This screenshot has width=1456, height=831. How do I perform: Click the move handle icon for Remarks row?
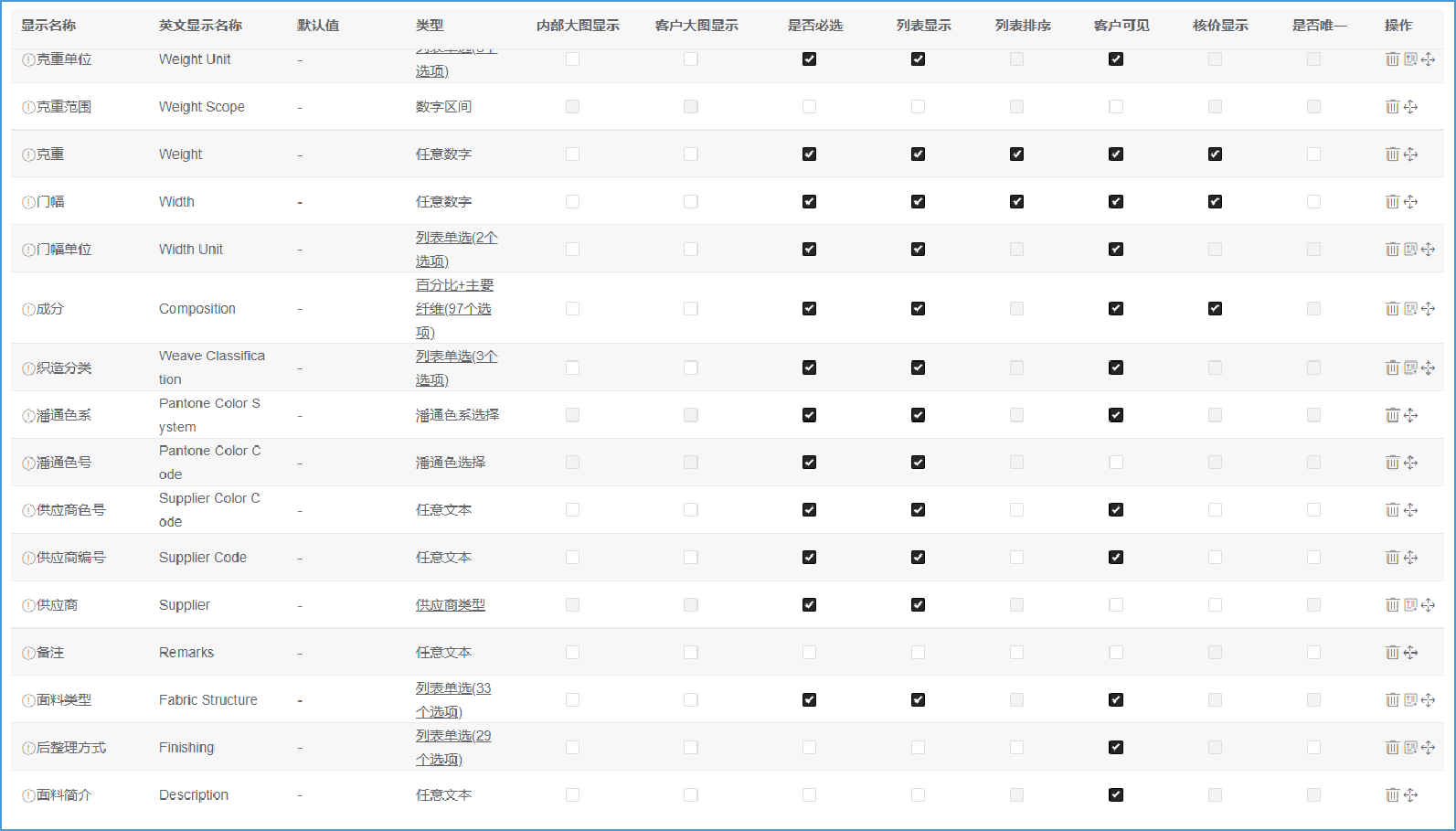click(x=1410, y=653)
